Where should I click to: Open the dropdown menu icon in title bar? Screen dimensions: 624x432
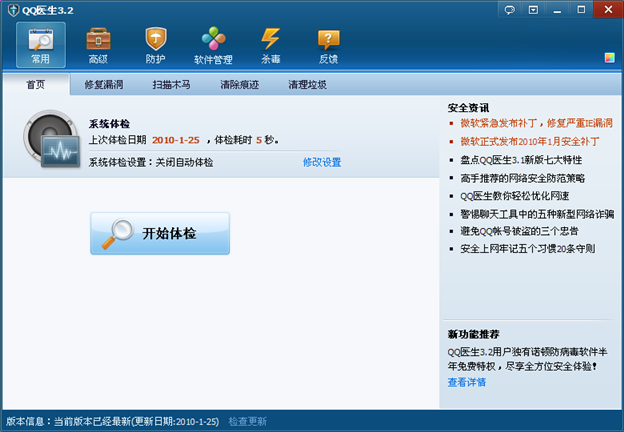[x=533, y=10]
